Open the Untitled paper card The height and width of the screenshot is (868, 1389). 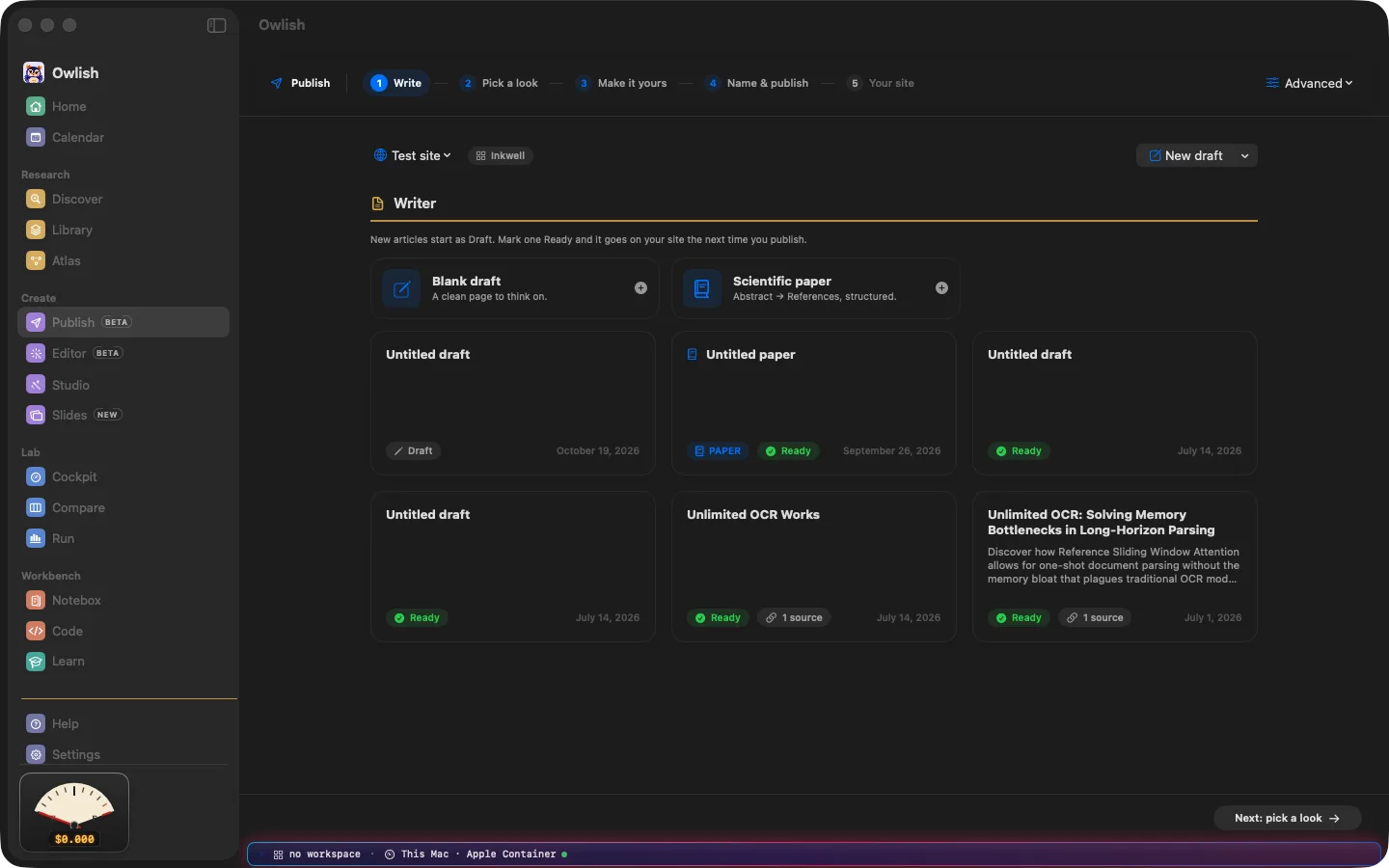pyautogui.click(x=814, y=403)
